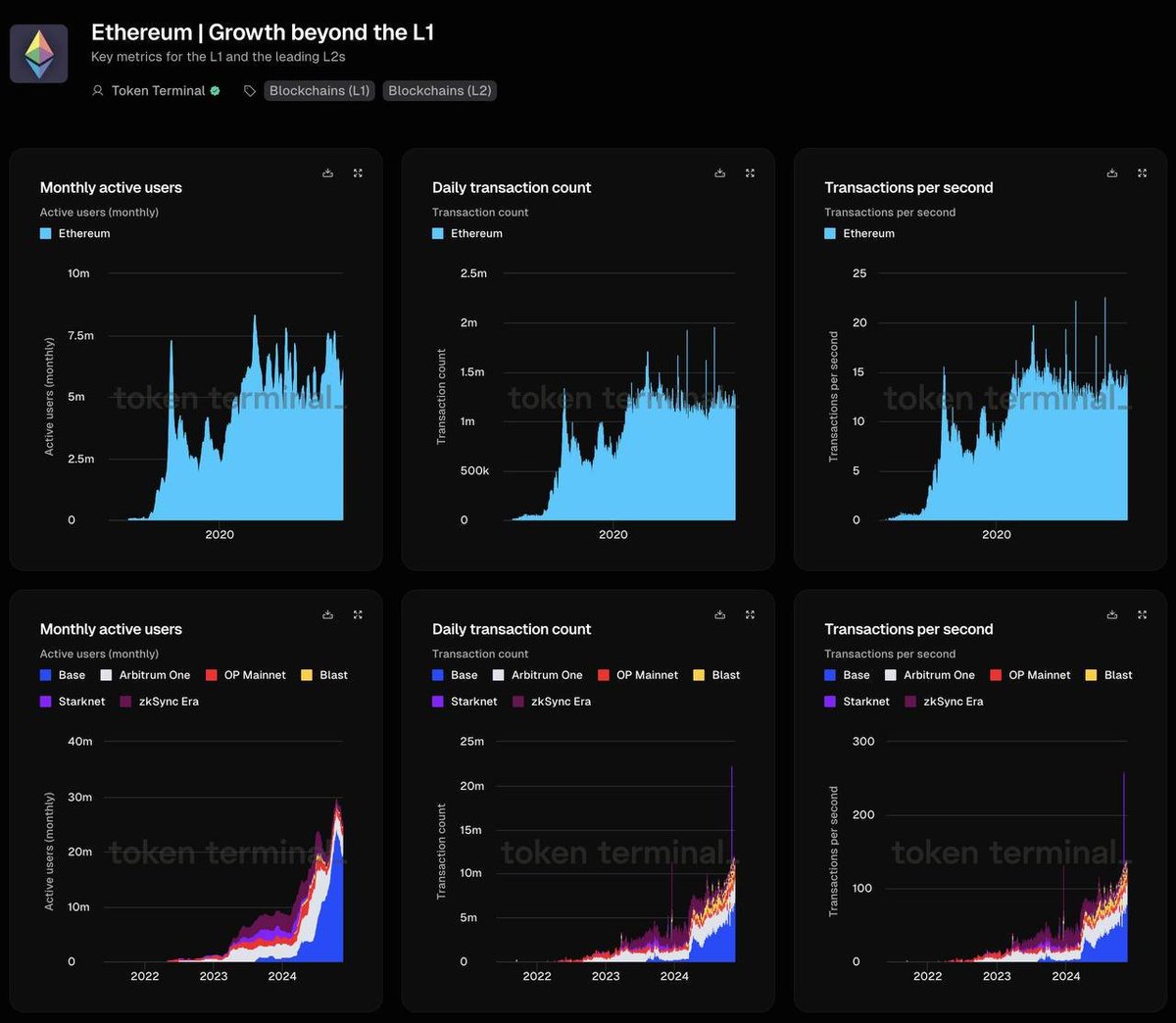Click the 2.5m axis value in Ethereum Daily transaction count
The image size is (1176, 1023).
point(473,273)
